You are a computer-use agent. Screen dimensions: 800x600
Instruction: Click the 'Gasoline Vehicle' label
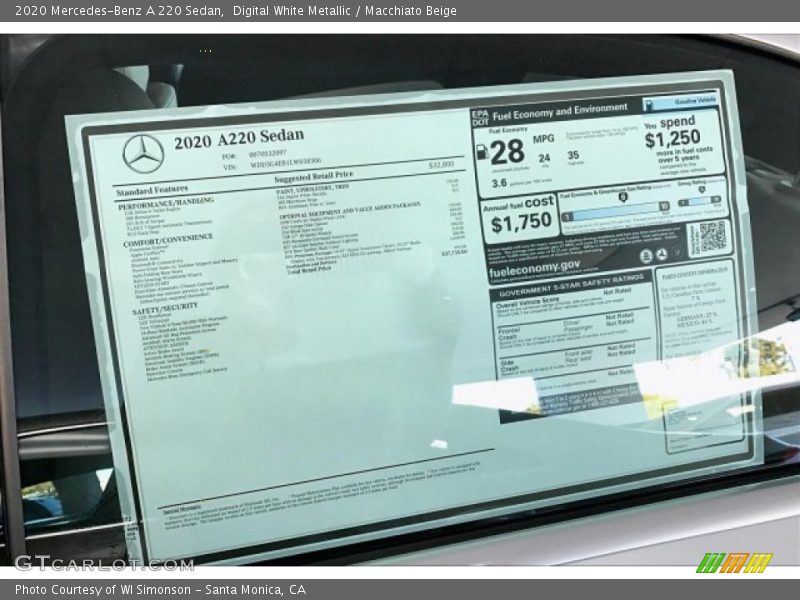pos(695,102)
